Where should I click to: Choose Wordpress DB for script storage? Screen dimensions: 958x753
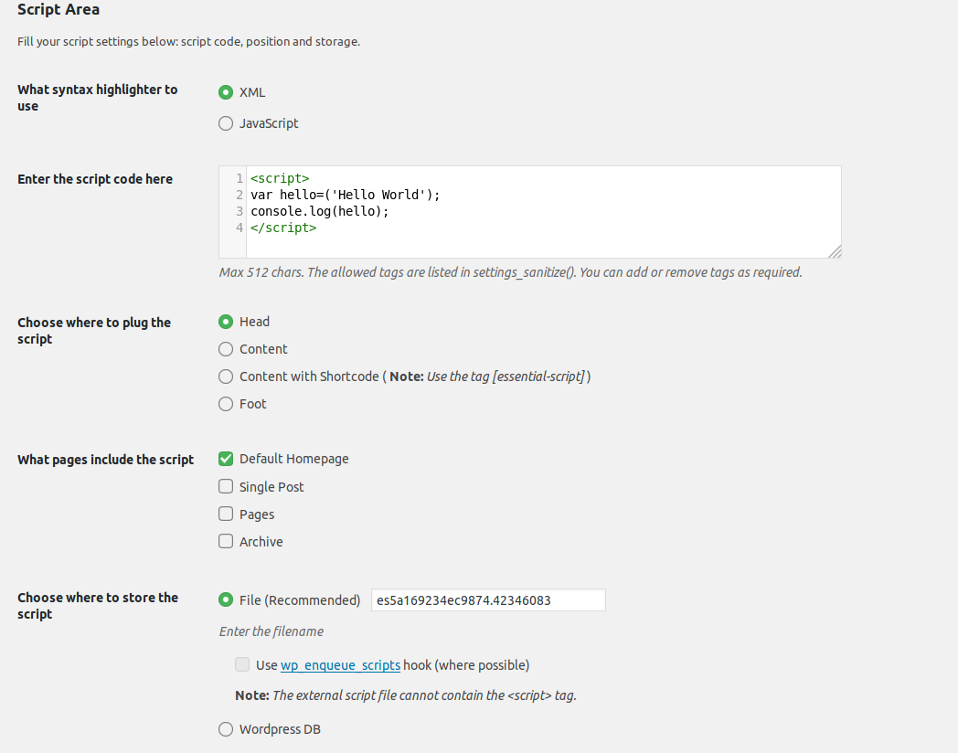coord(226,729)
